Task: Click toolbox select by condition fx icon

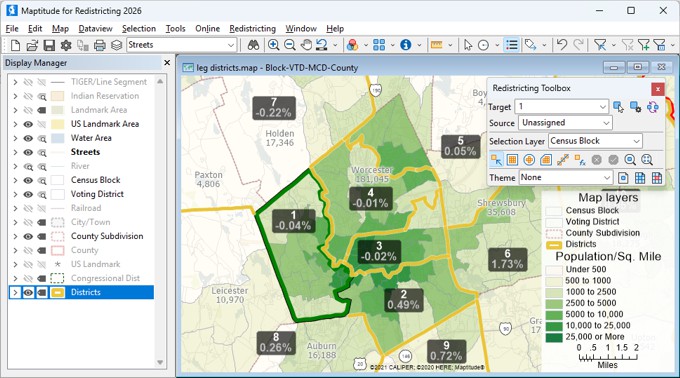Action: click(x=580, y=160)
